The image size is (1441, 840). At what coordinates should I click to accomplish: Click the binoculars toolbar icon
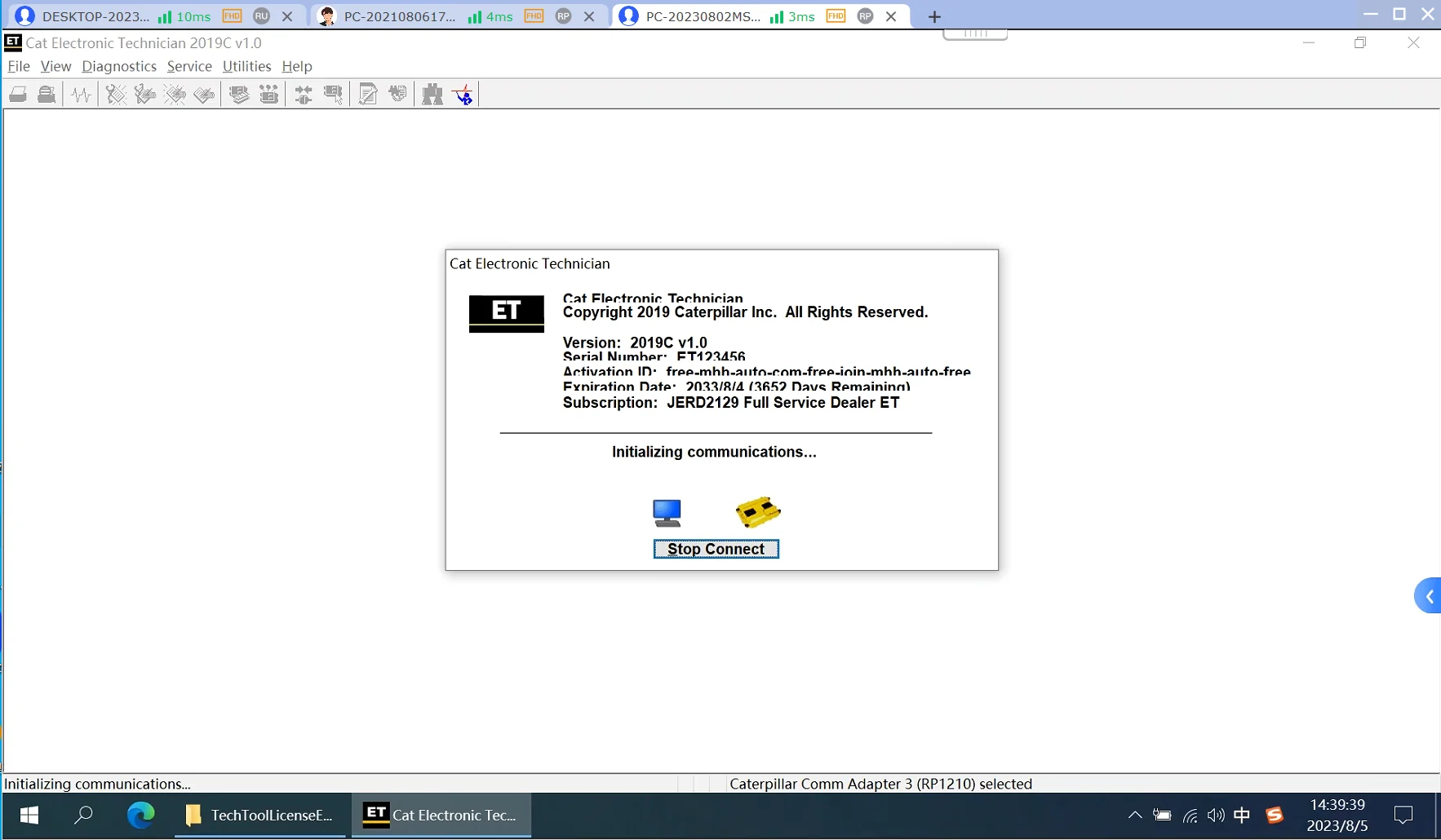432,95
